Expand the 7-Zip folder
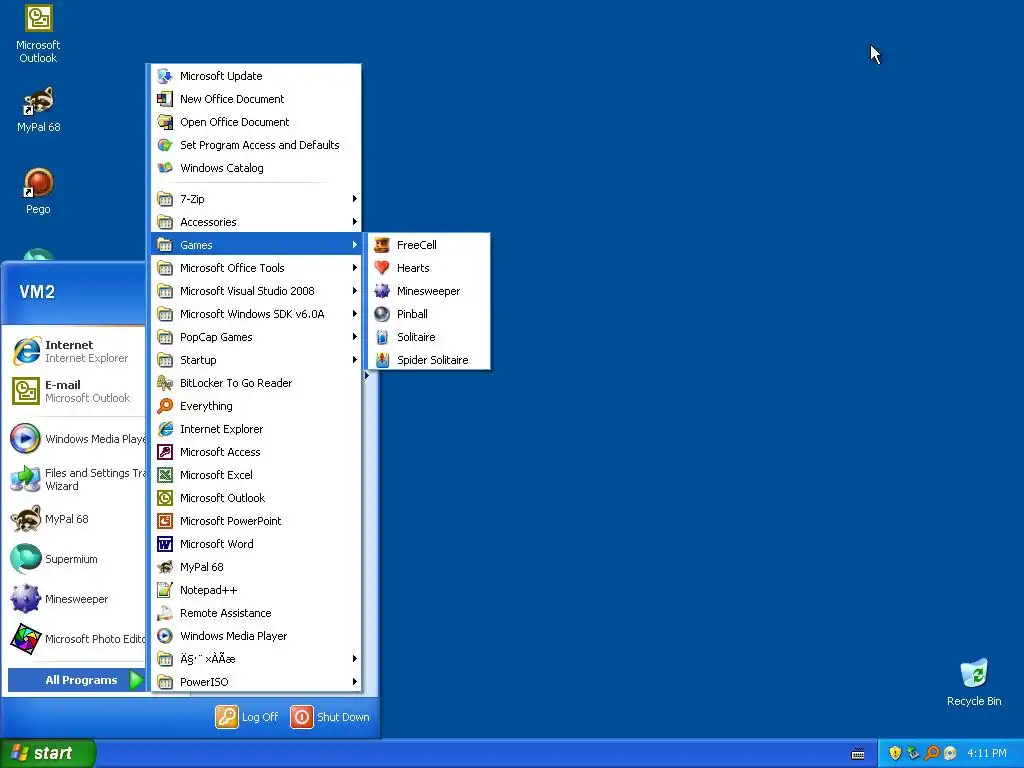Screen dimensions: 1024x768 click(x=256, y=199)
